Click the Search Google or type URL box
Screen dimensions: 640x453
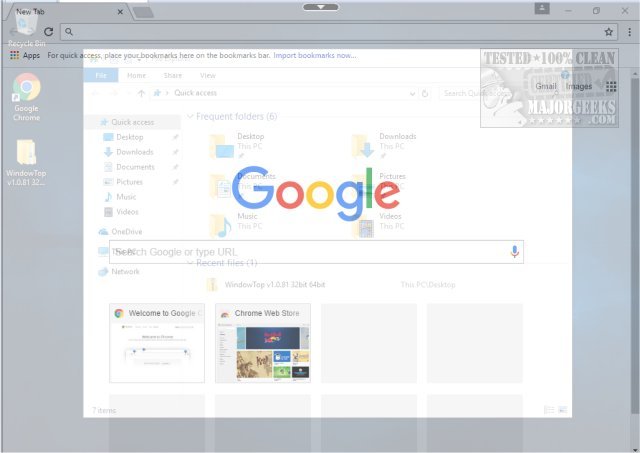point(316,252)
